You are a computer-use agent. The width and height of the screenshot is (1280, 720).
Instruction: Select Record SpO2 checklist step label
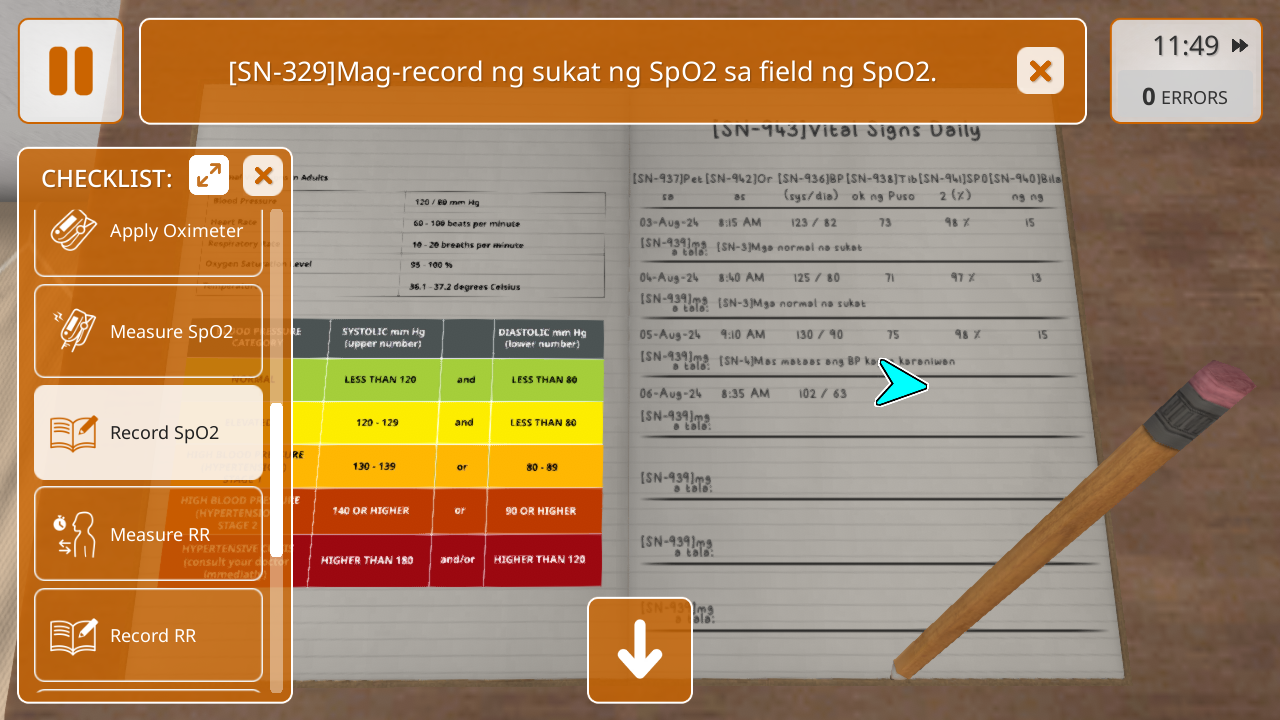point(164,433)
